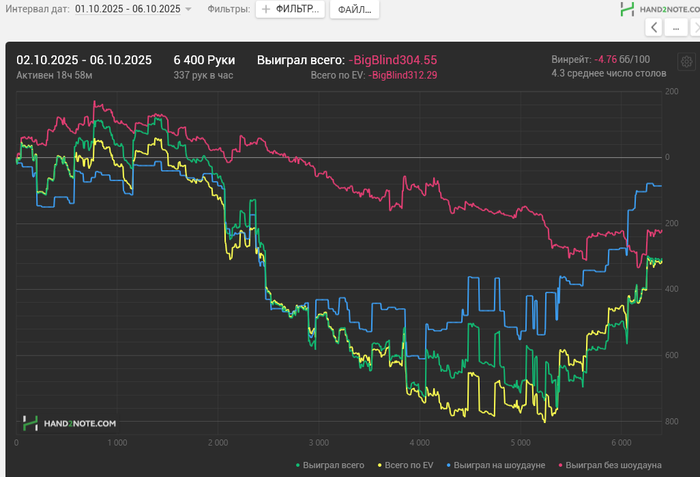Viewport: 700px width, 477px height.
Task: Add a filter with the 'ФИЛЬТР' button
Action: point(290,9)
